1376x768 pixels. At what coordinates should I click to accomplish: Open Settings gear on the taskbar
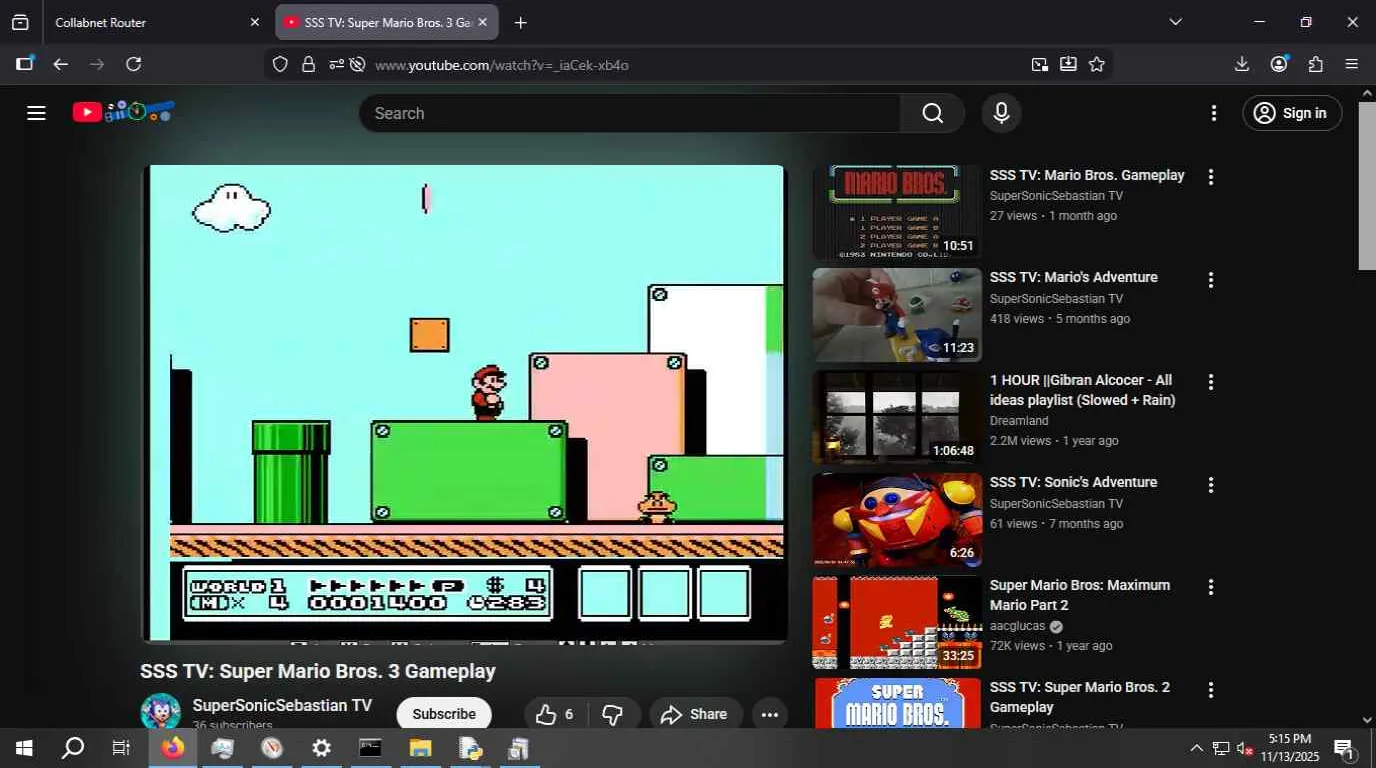[321, 748]
